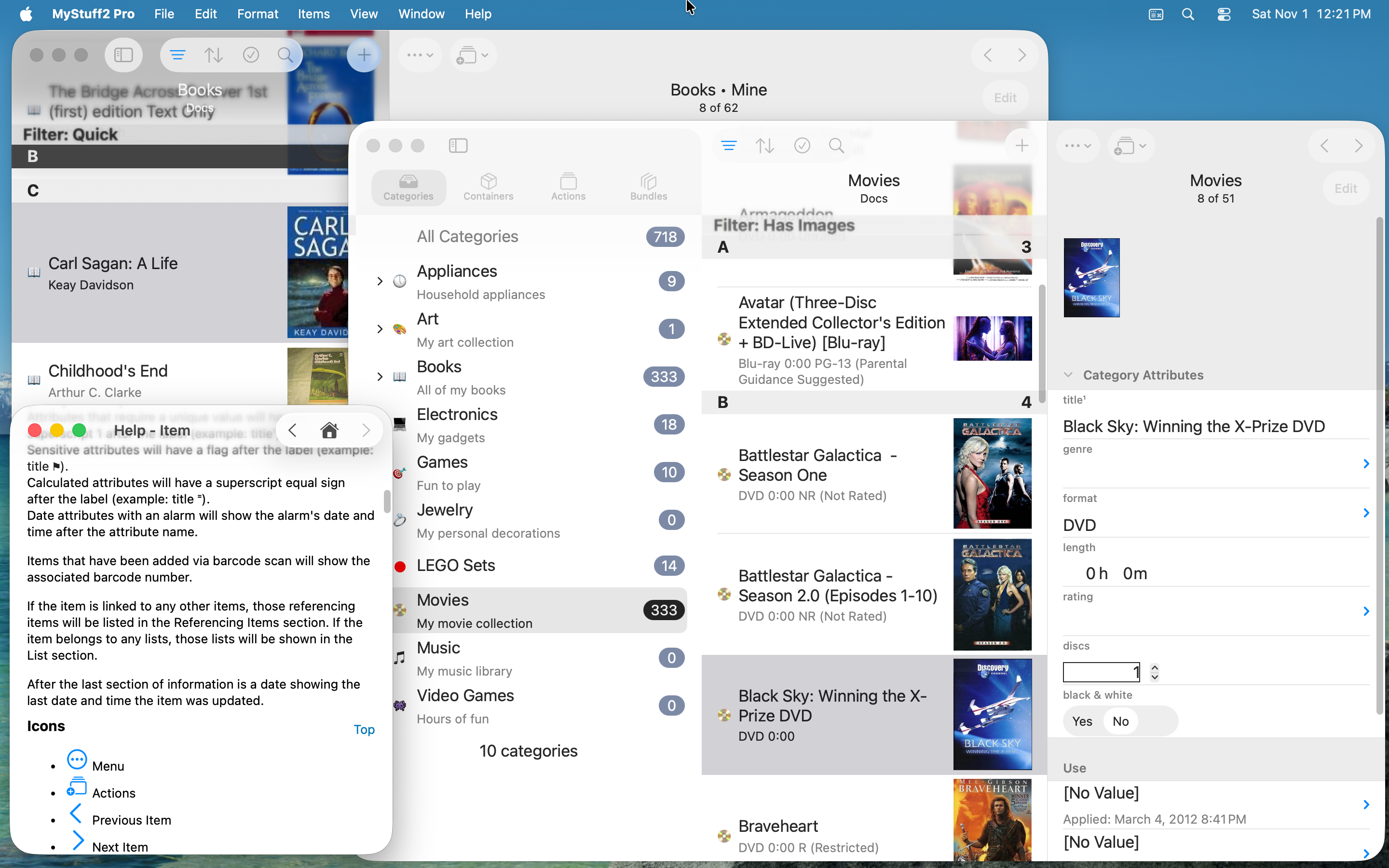Open the Items menu
1389x868 pixels.
313,14
